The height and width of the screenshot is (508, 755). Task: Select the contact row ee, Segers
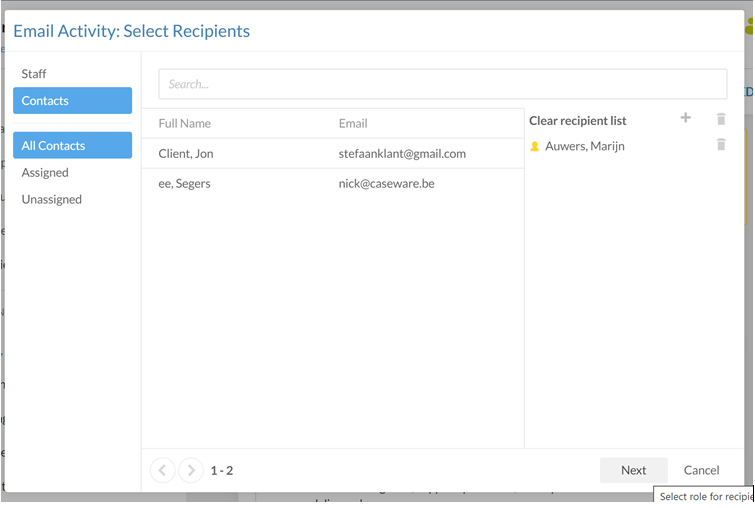(x=333, y=183)
